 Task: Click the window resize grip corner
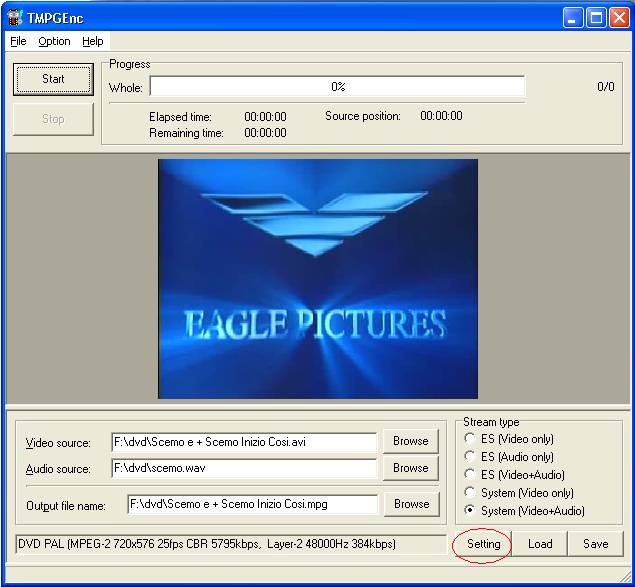pyautogui.click(x=625, y=576)
